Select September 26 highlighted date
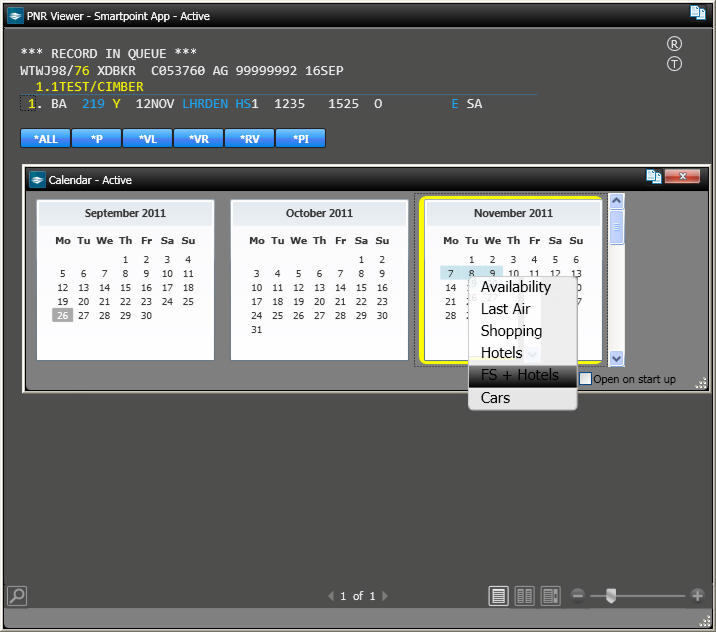 [x=63, y=315]
